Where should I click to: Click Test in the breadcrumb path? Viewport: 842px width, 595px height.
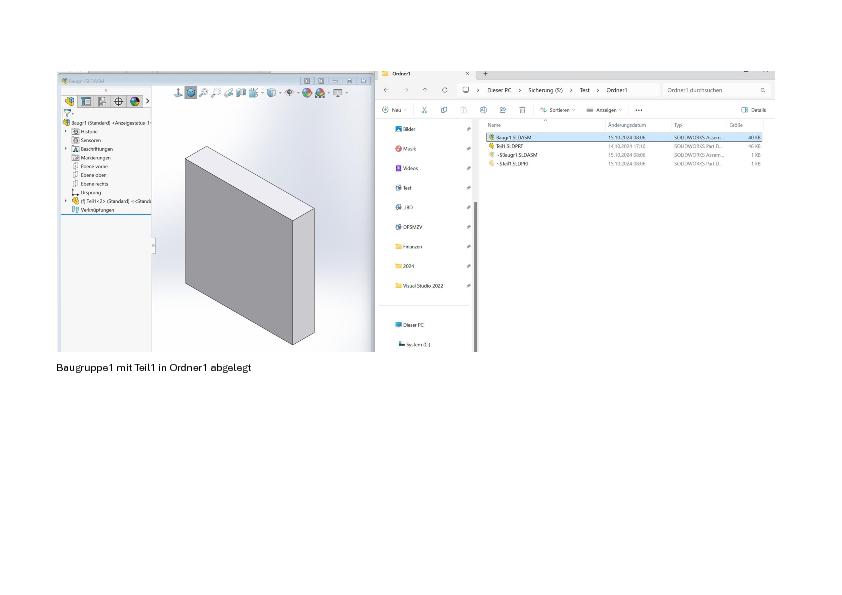click(584, 90)
